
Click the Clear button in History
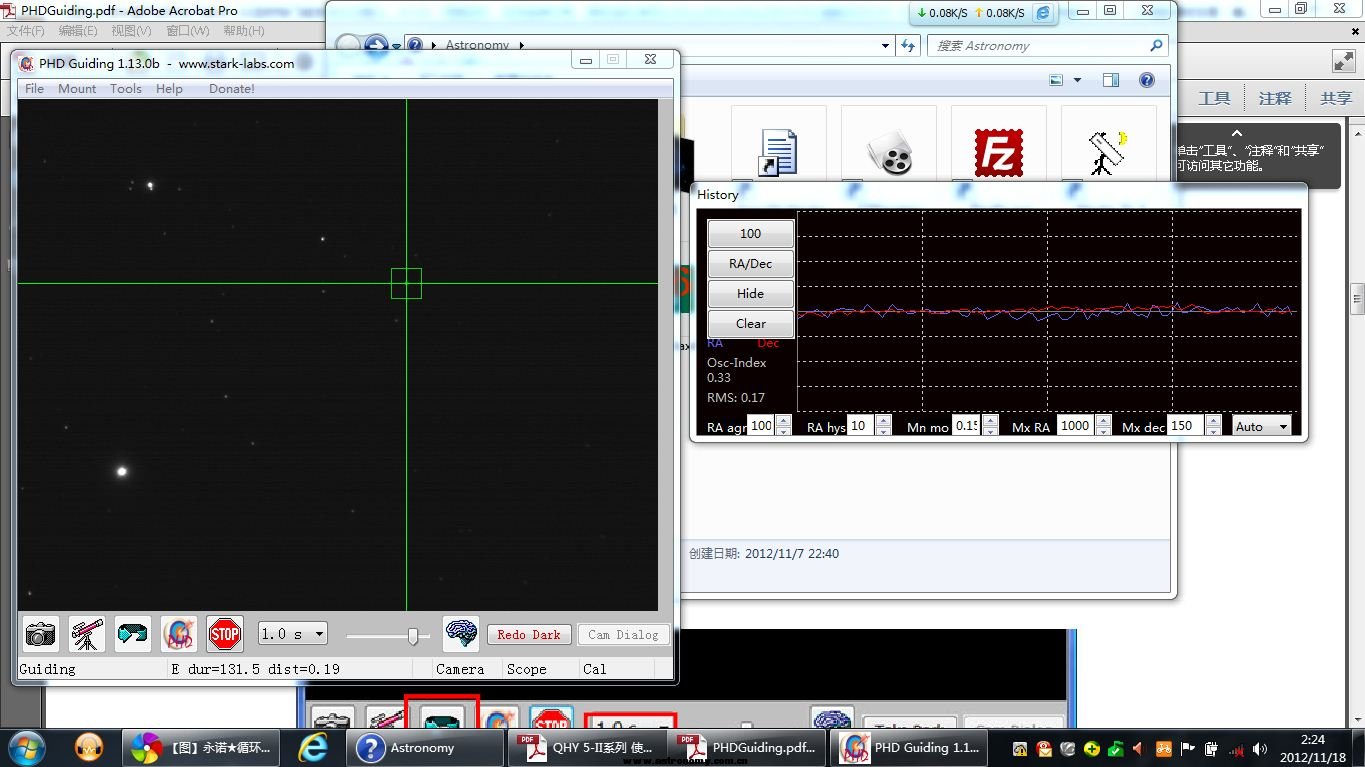pos(751,324)
